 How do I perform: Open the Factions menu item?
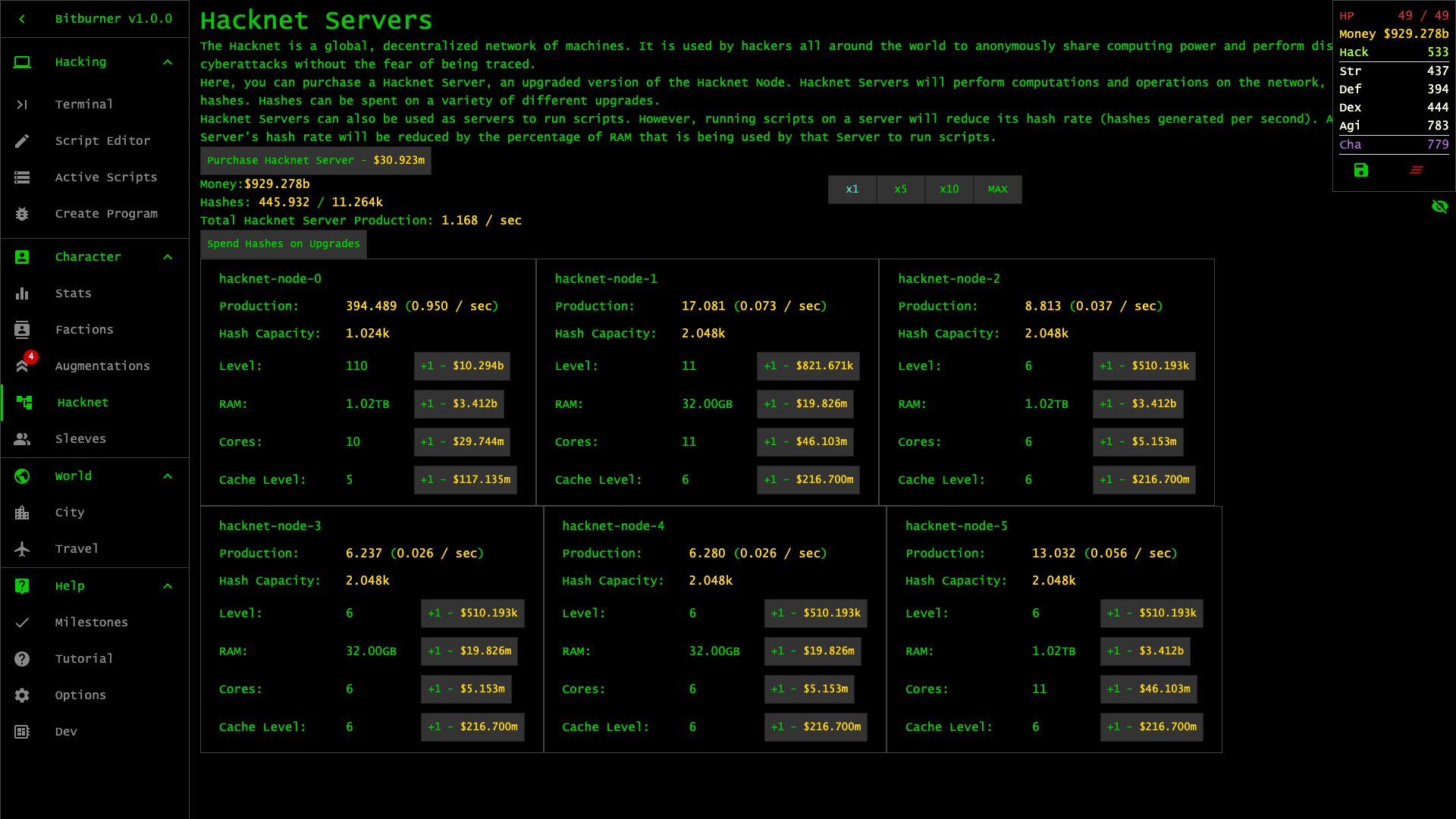[x=84, y=330]
